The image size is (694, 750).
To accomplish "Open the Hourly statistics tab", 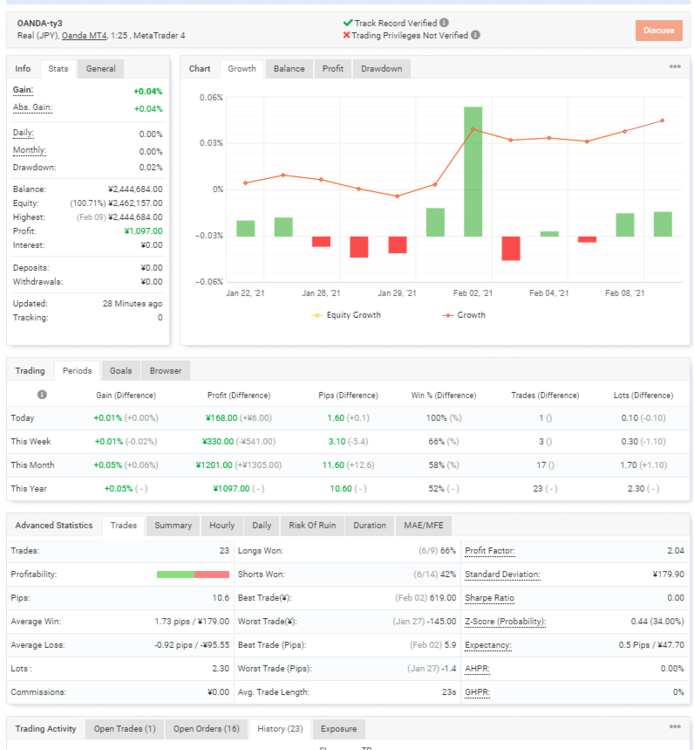I will pos(222,525).
